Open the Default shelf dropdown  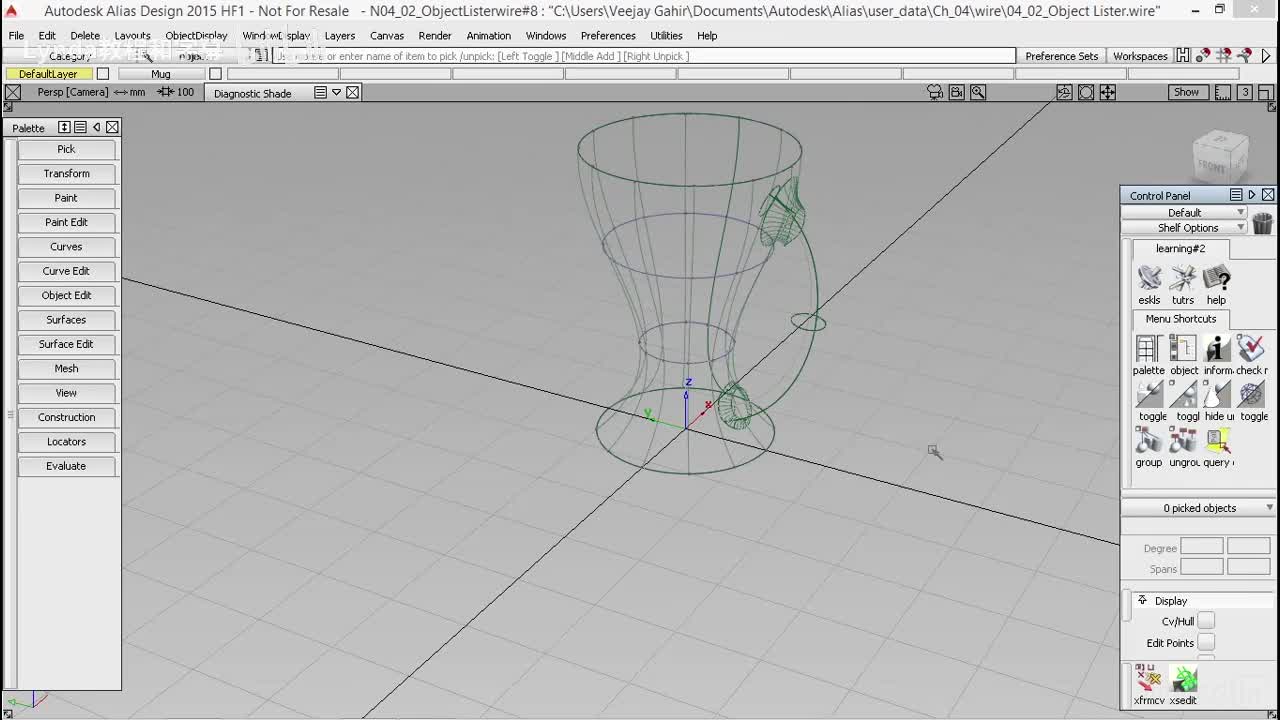pyautogui.click(x=1185, y=213)
